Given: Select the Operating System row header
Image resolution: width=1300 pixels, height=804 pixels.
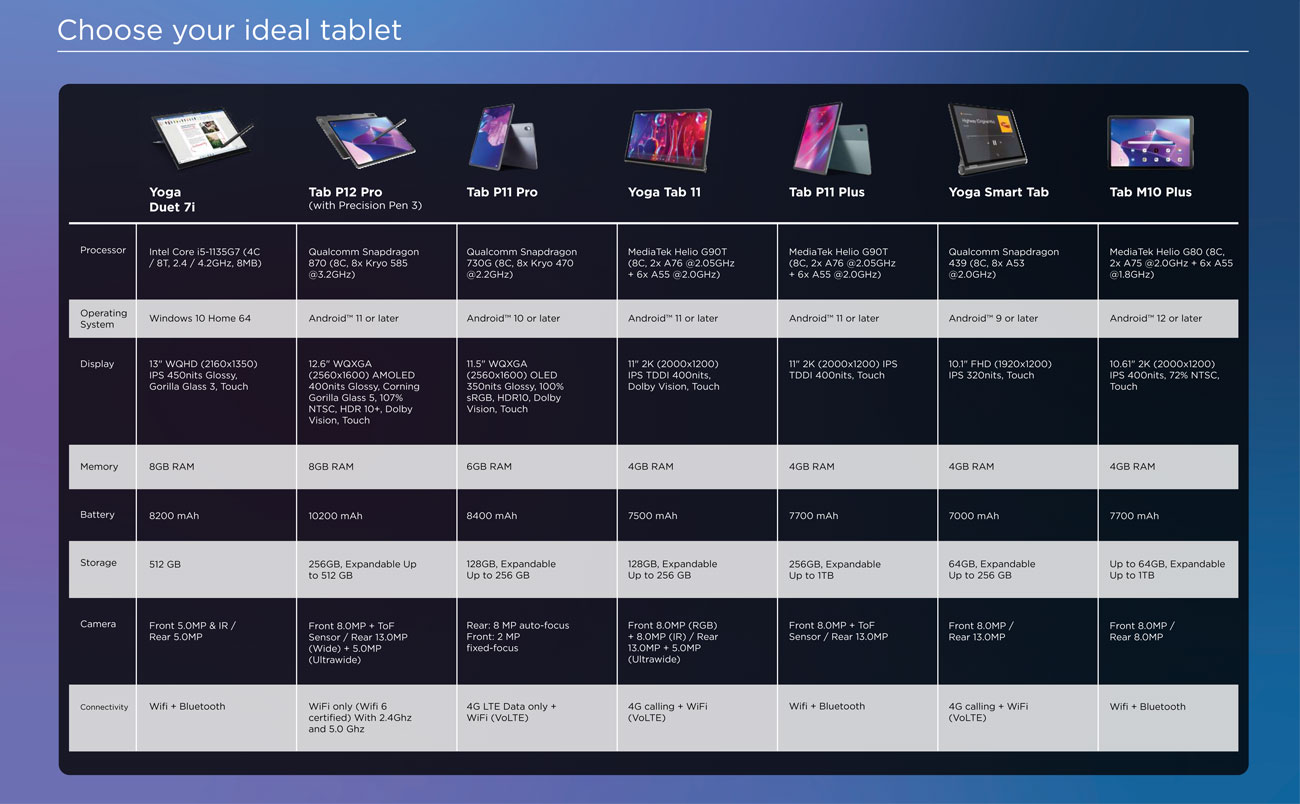Looking at the screenshot, I should 103,318.
